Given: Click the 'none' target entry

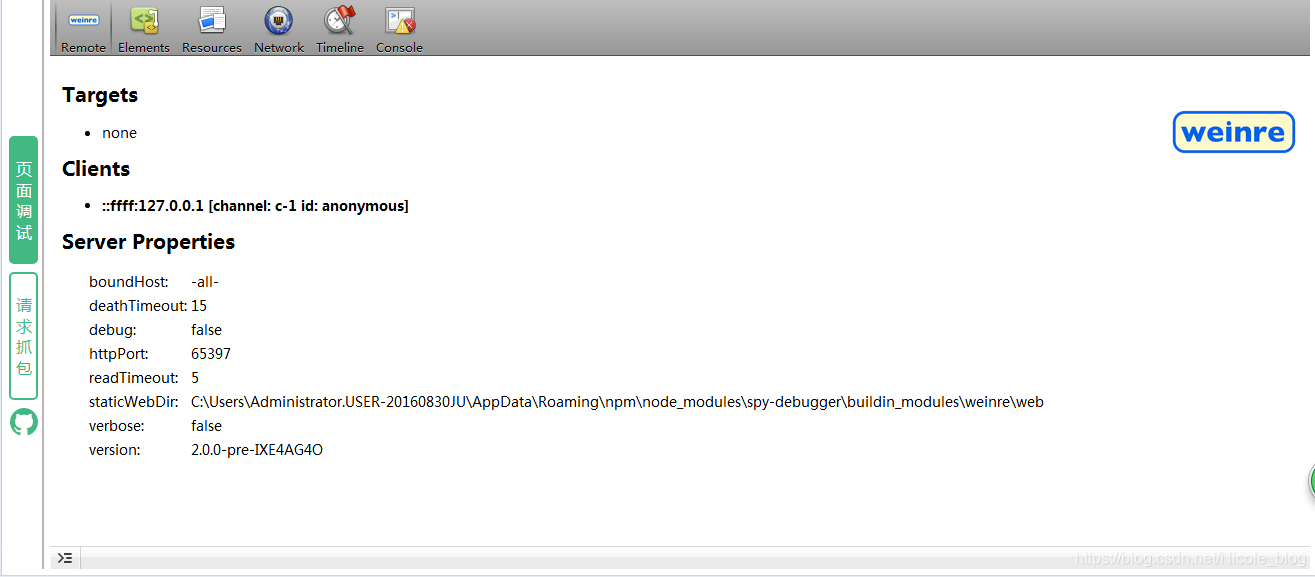Looking at the screenshot, I should click(x=119, y=133).
